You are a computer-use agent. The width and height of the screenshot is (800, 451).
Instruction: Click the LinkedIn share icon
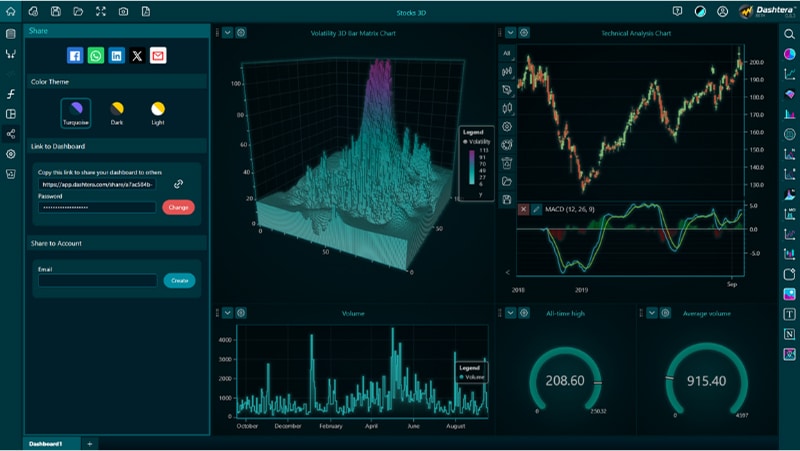tap(117, 56)
